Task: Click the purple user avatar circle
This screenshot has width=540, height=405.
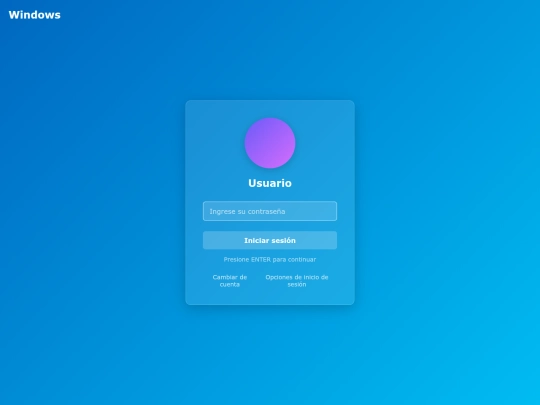Action: pyautogui.click(x=270, y=143)
